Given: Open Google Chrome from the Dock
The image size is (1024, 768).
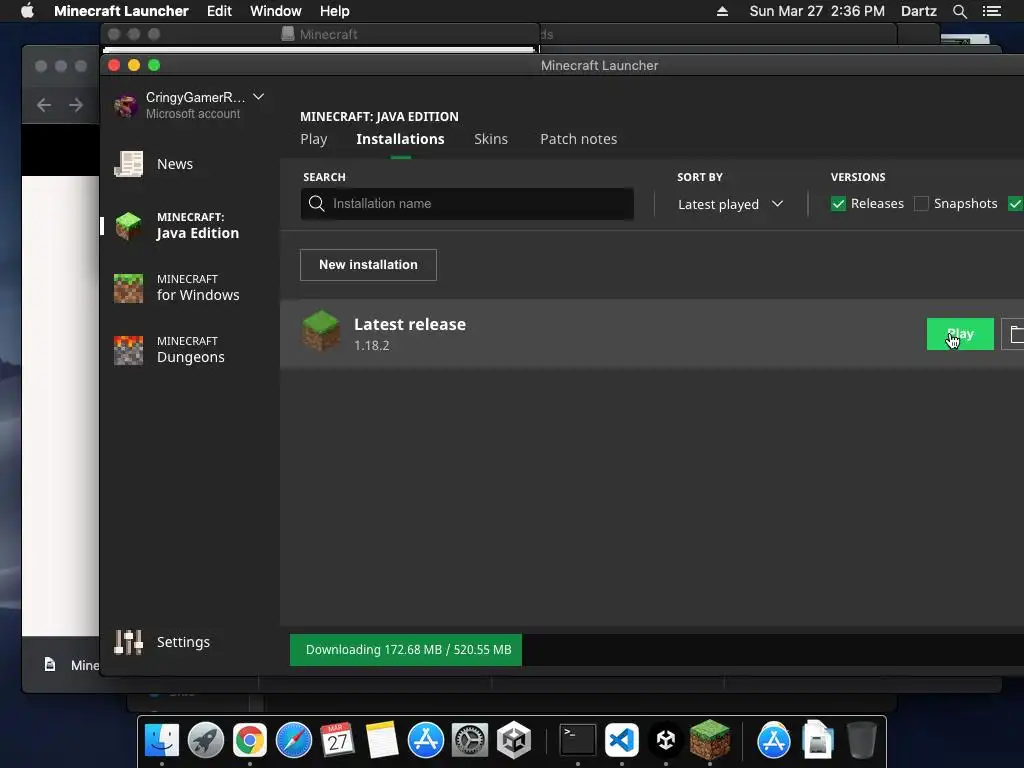Looking at the screenshot, I should [x=249, y=741].
